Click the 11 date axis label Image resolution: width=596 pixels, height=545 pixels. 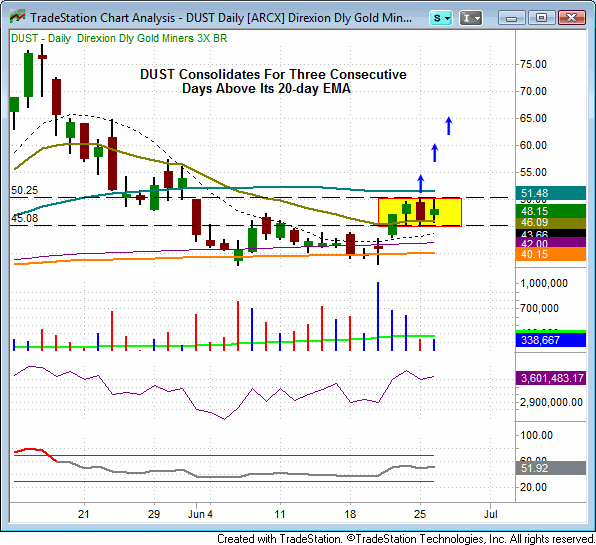click(280, 514)
